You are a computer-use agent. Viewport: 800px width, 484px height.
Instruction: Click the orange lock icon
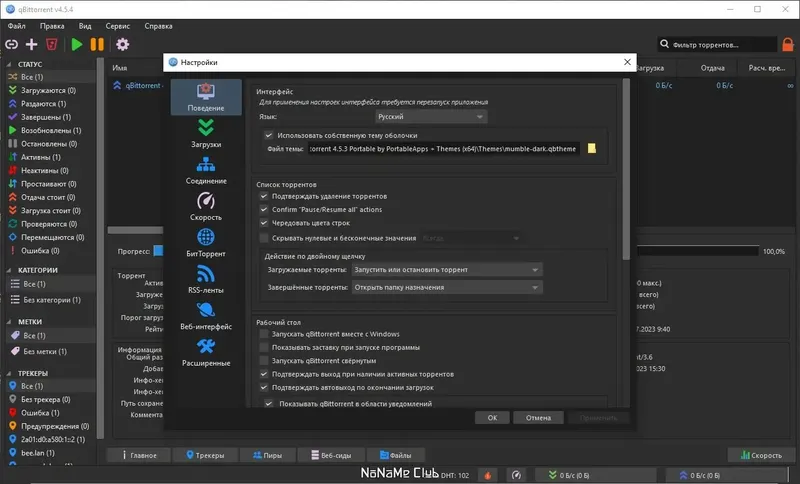click(x=788, y=44)
